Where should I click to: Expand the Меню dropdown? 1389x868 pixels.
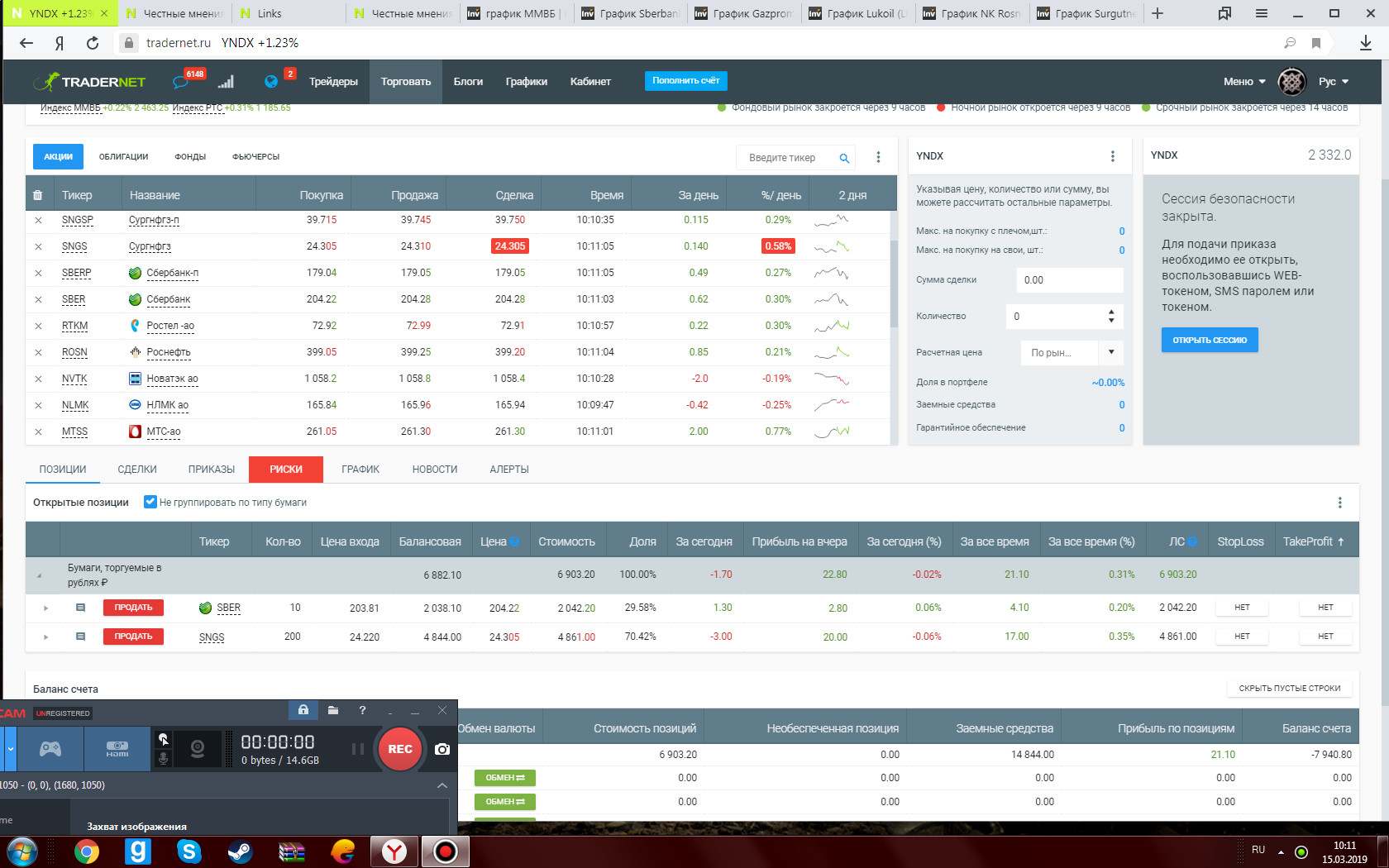point(1244,82)
